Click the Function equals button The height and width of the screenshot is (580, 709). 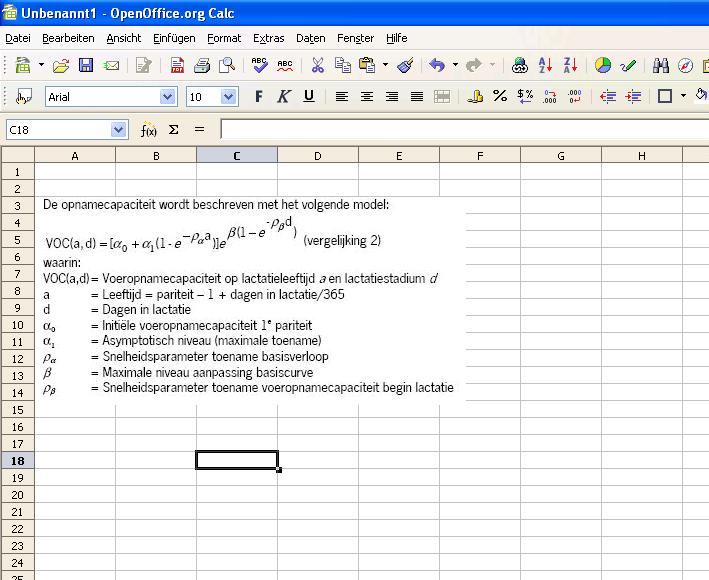[199, 130]
